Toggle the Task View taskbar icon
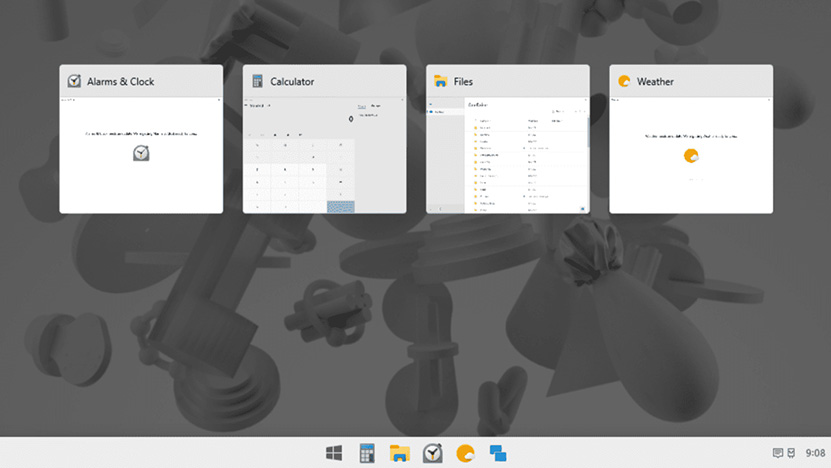 [498, 453]
